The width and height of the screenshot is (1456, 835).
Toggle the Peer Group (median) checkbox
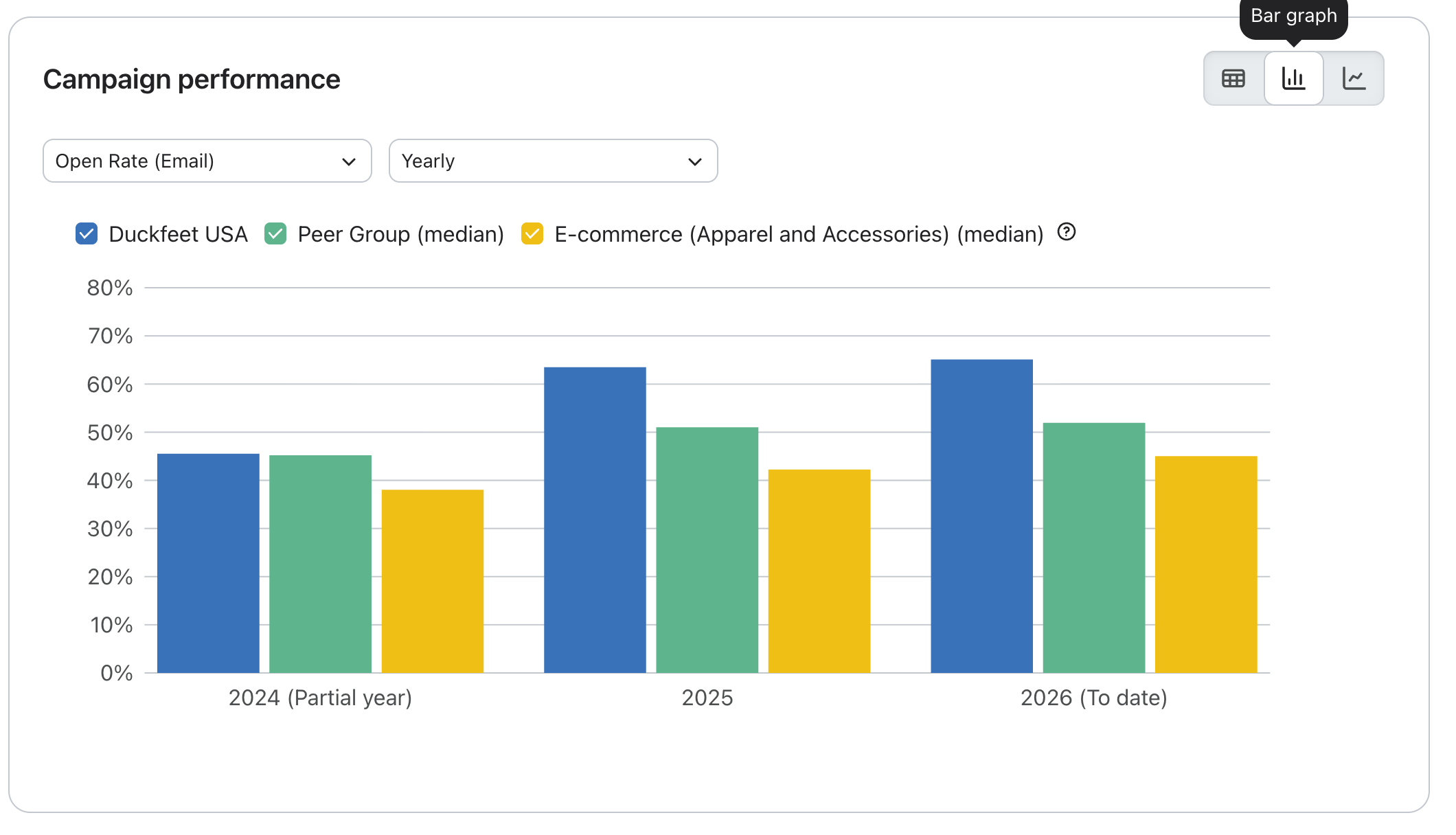point(275,233)
